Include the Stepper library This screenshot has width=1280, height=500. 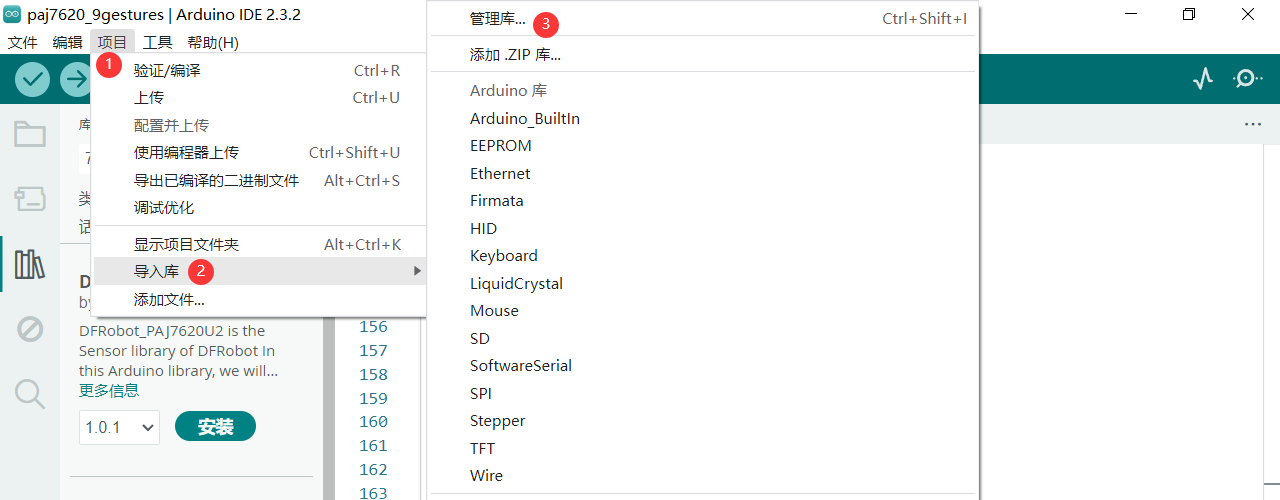[703, 420]
